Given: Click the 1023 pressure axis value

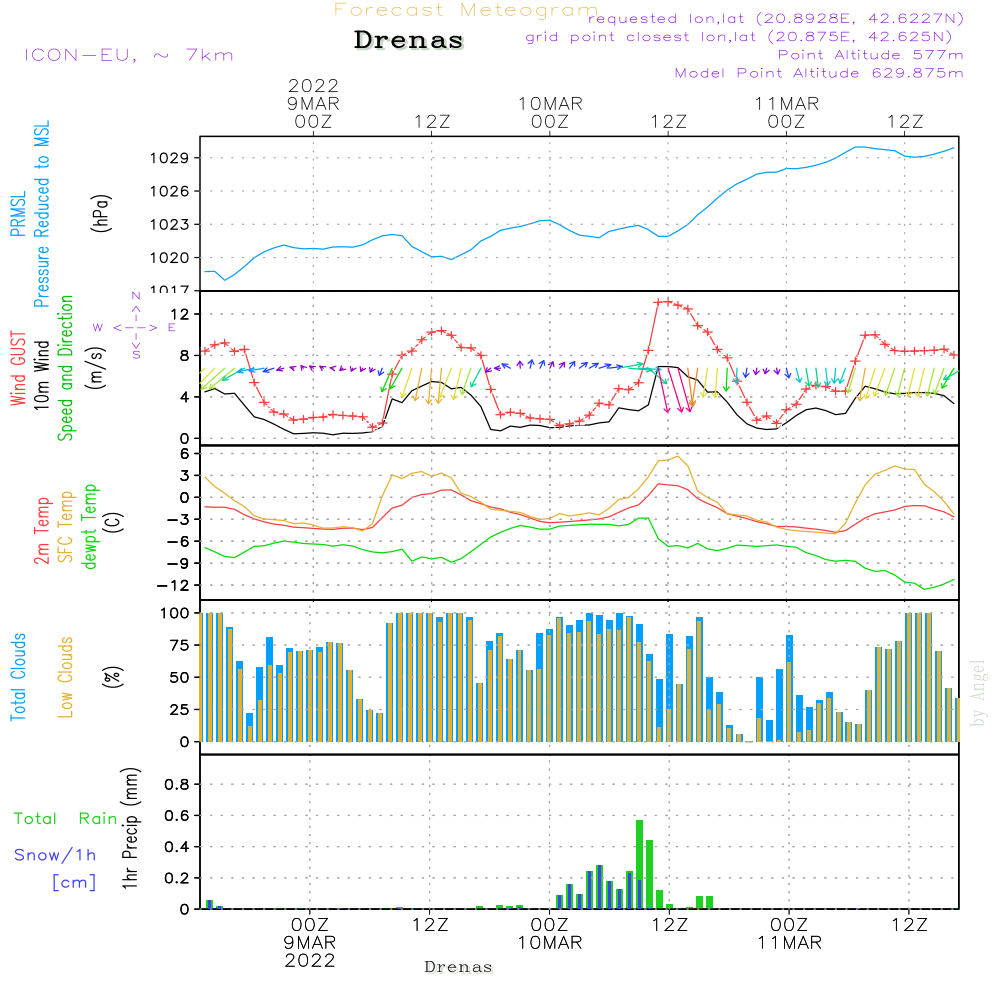Looking at the screenshot, I should 168,224.
